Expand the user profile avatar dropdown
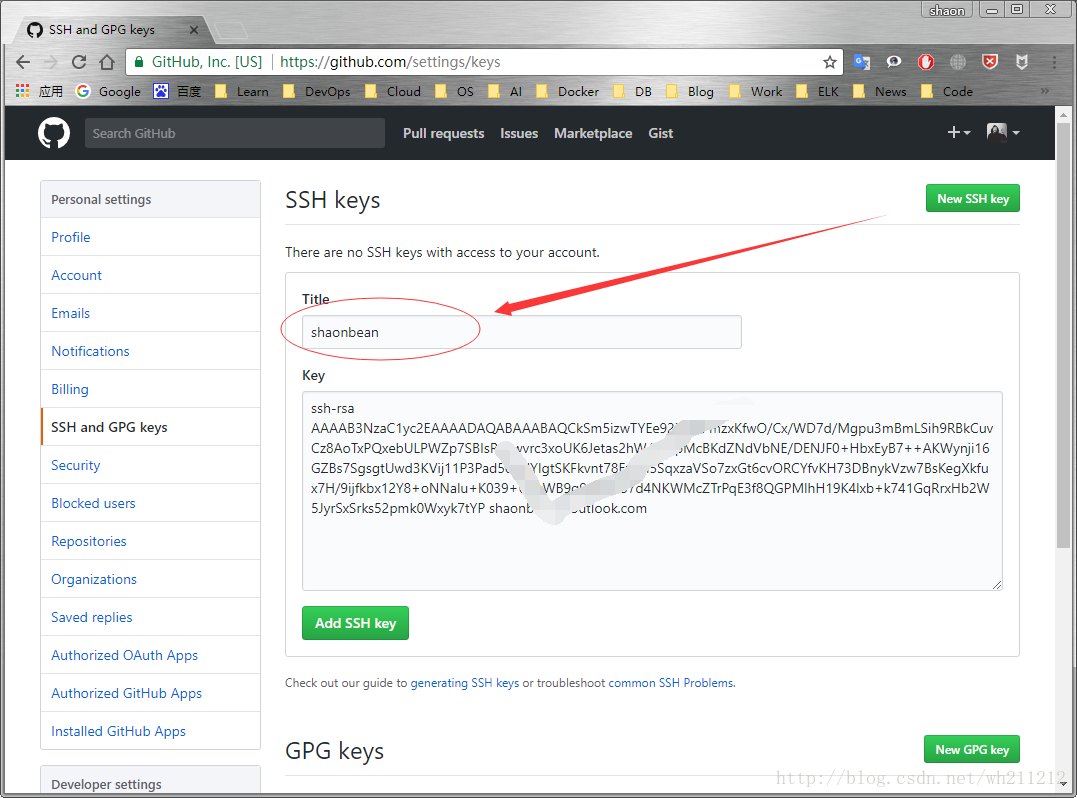 tap(995, 132)
